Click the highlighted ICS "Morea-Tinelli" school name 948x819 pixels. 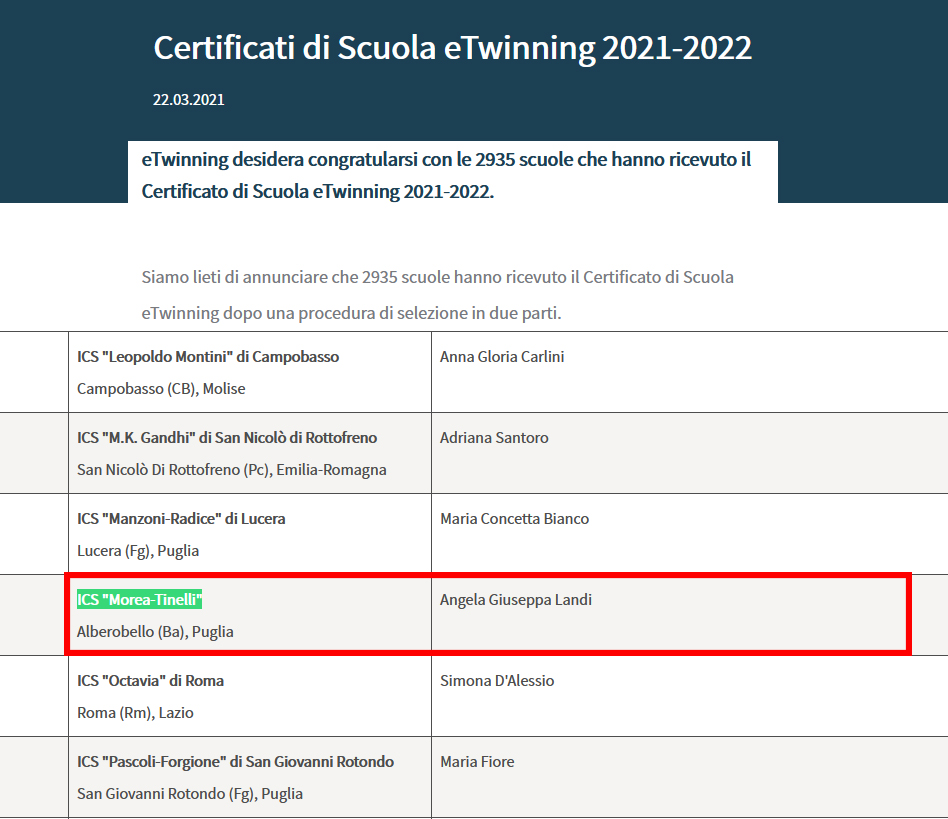[139, 600]
